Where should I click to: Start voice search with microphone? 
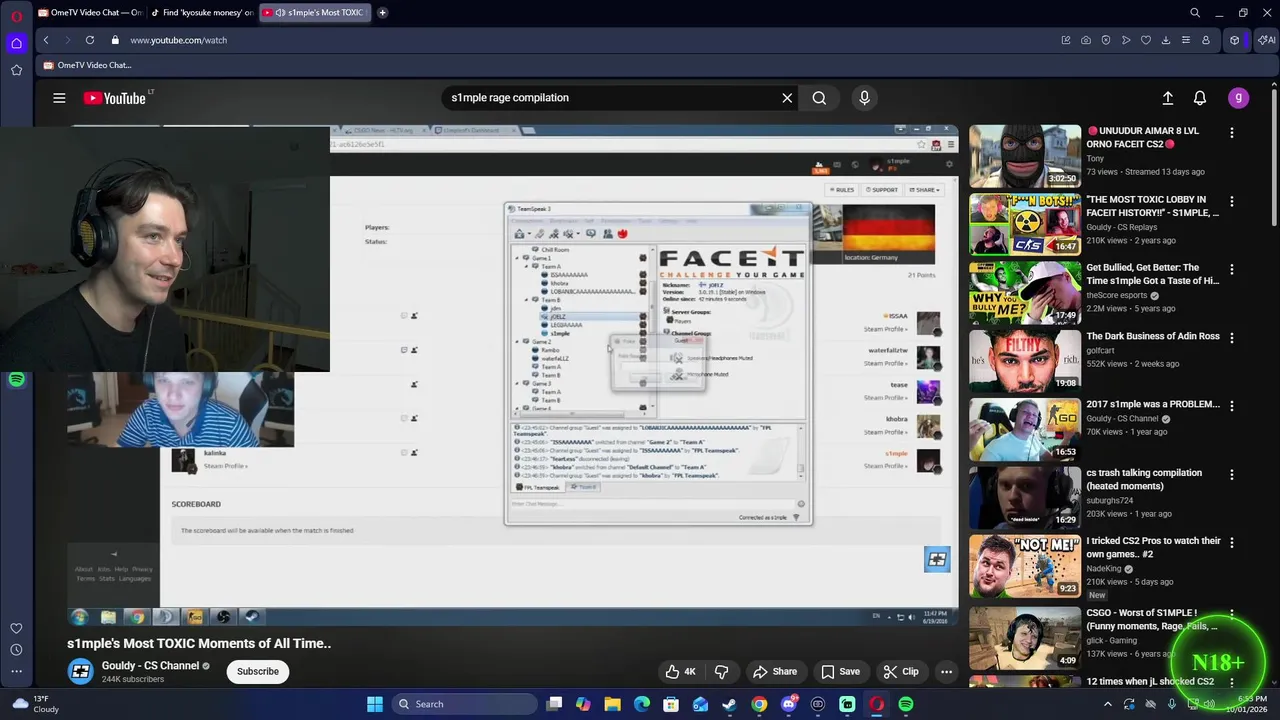pyautogui.click(x=865, y=98)
